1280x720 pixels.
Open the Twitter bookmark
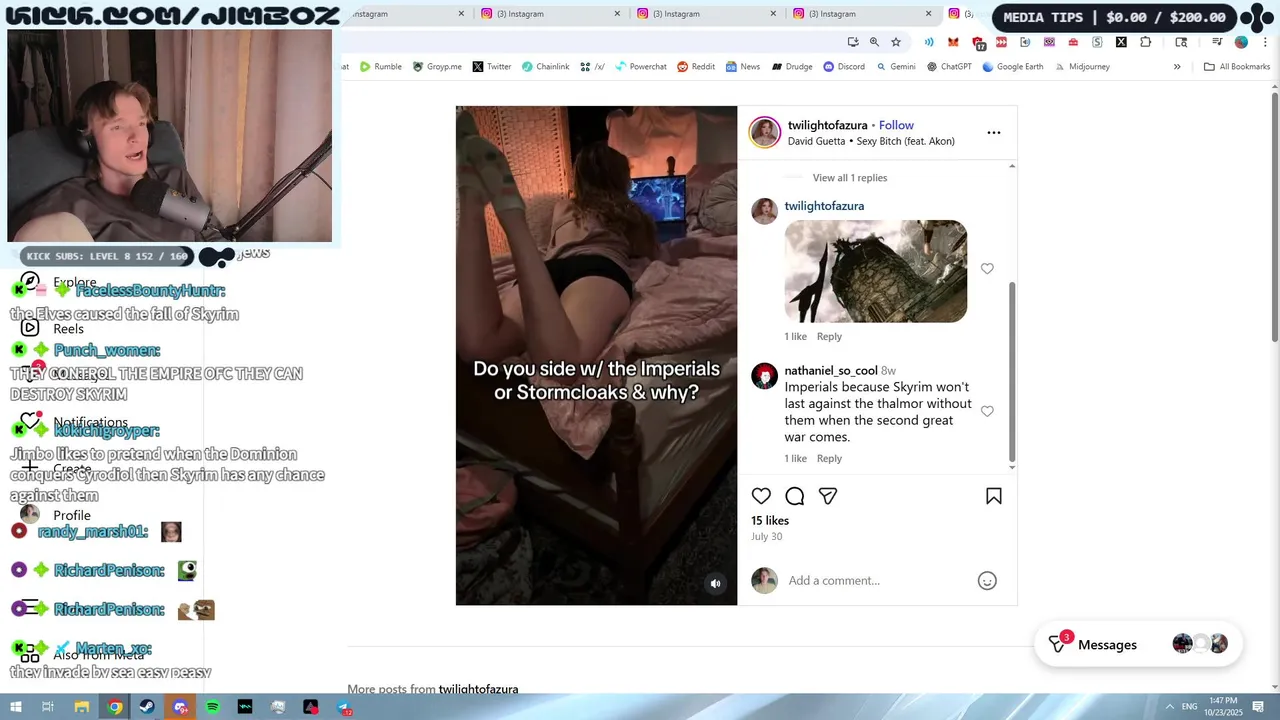(492, 67)
